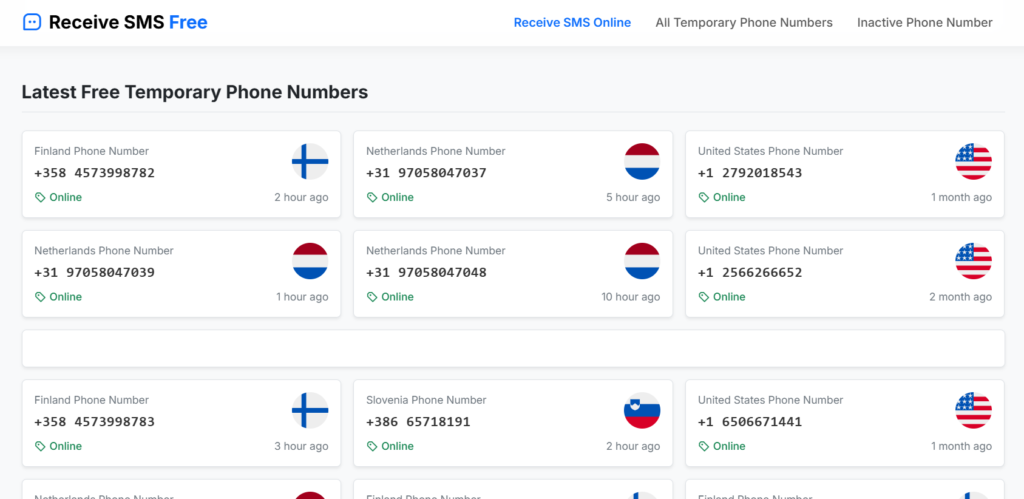
Task: Click the Receive SMS Free logo icon
Action: [32, 22]
